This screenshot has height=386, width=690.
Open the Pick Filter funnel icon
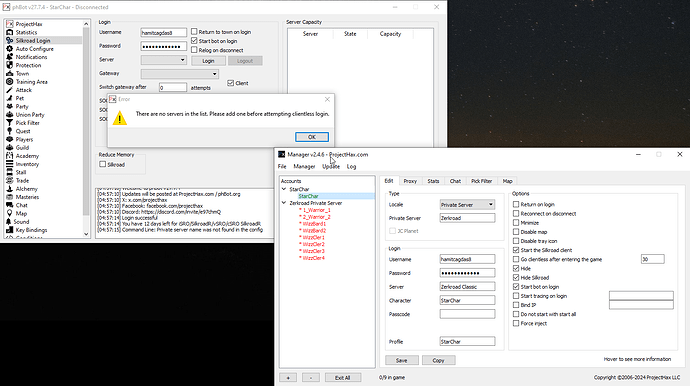click(x=10, y=123)
